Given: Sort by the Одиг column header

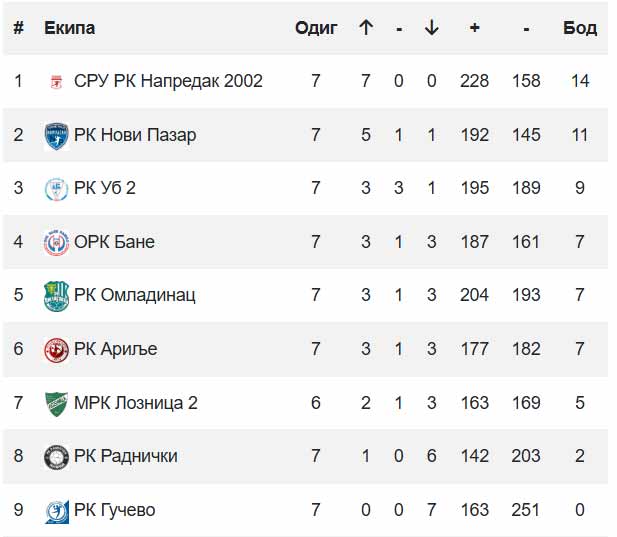Looking at the screenshot, I should [x=316, y=28].
